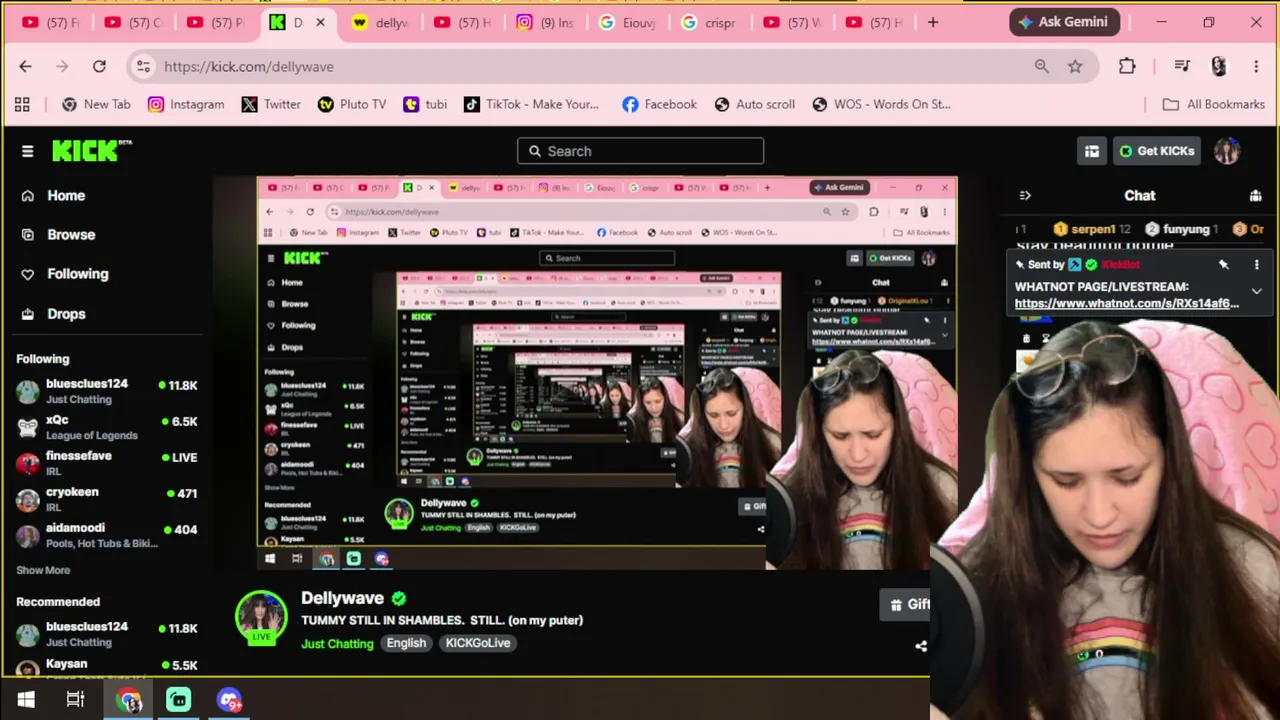The width and height of the screenshot is (1280, 720).
Task: Click the live stream video player
Action: pos(607,373)
